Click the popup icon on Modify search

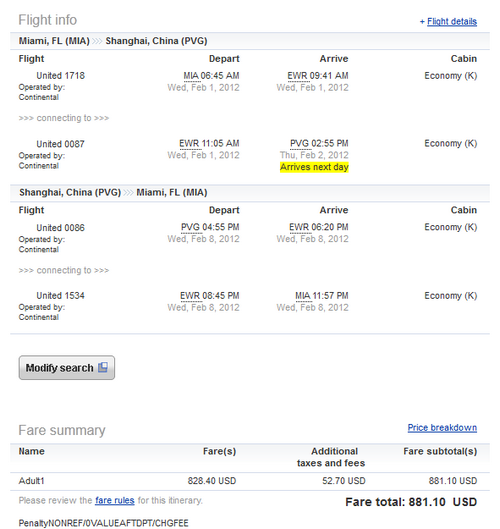click(103, 367)
